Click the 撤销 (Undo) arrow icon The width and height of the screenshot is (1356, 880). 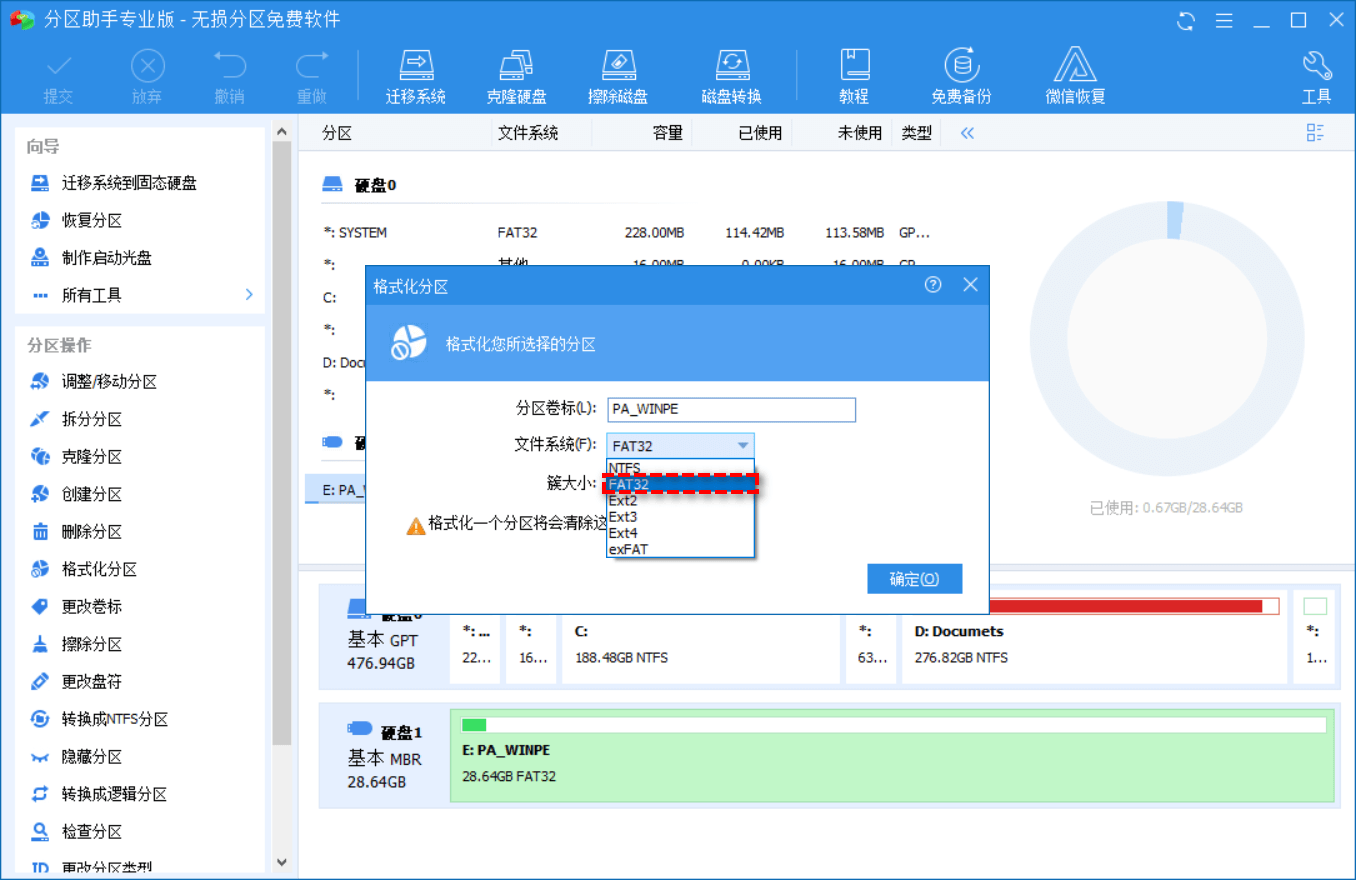pos(229,75)
